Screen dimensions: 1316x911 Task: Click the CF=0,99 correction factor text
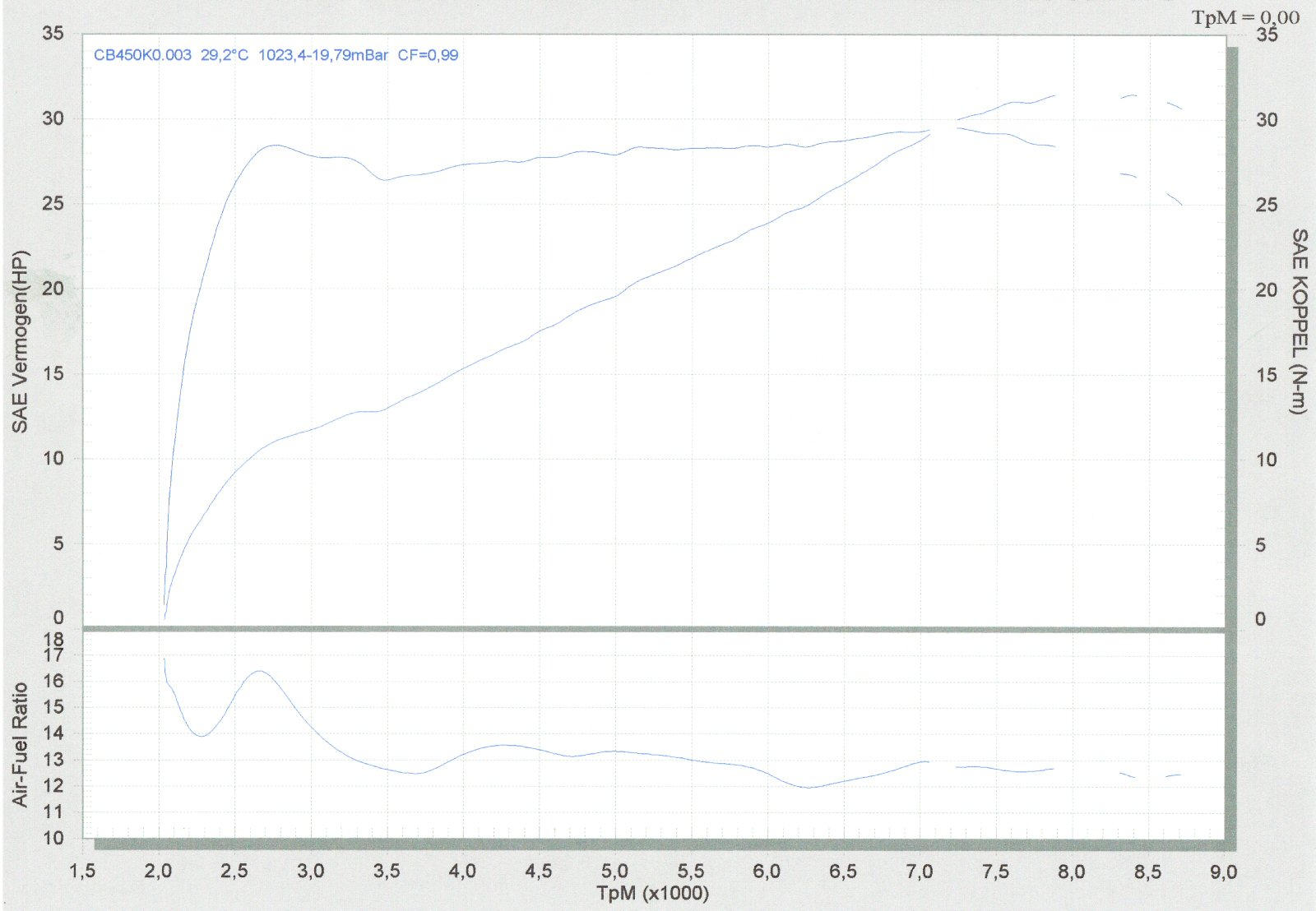coord(428,55)
